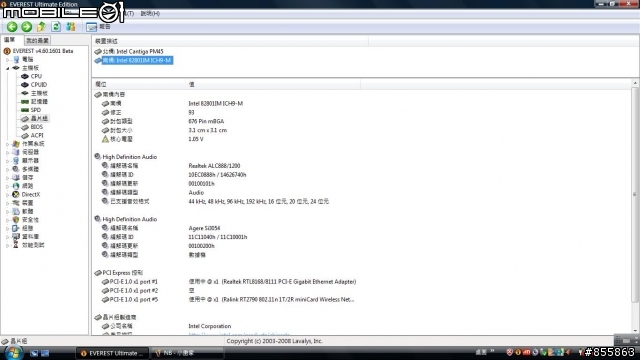Click the up-one-level folder arrow icon

[x=41, y=27]
